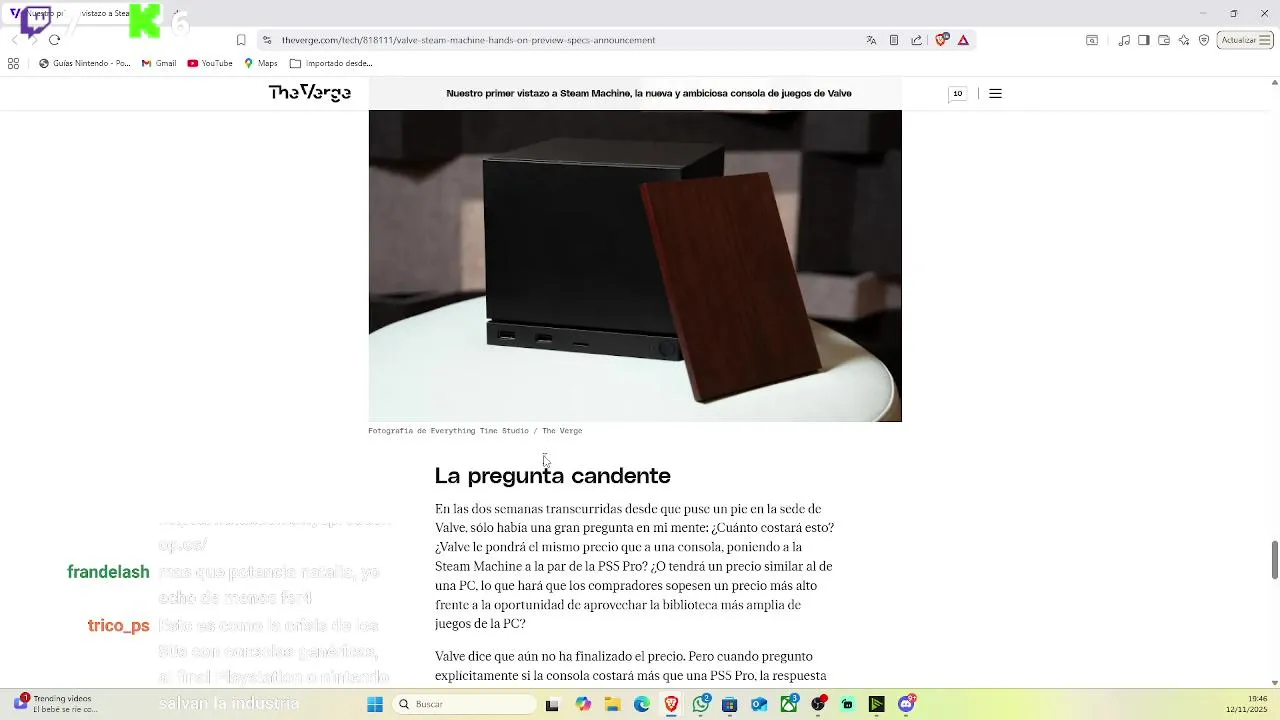Open The Verge hamburger menu
1280x720 pixels.
tap(995, 93)
